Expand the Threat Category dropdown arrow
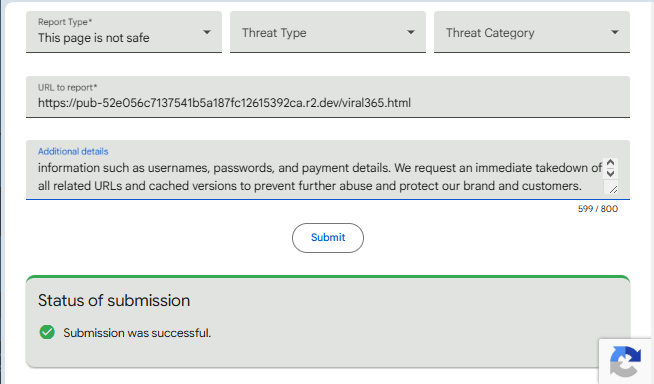The height and width of the screenshot is (384, 654). [615, 32]
